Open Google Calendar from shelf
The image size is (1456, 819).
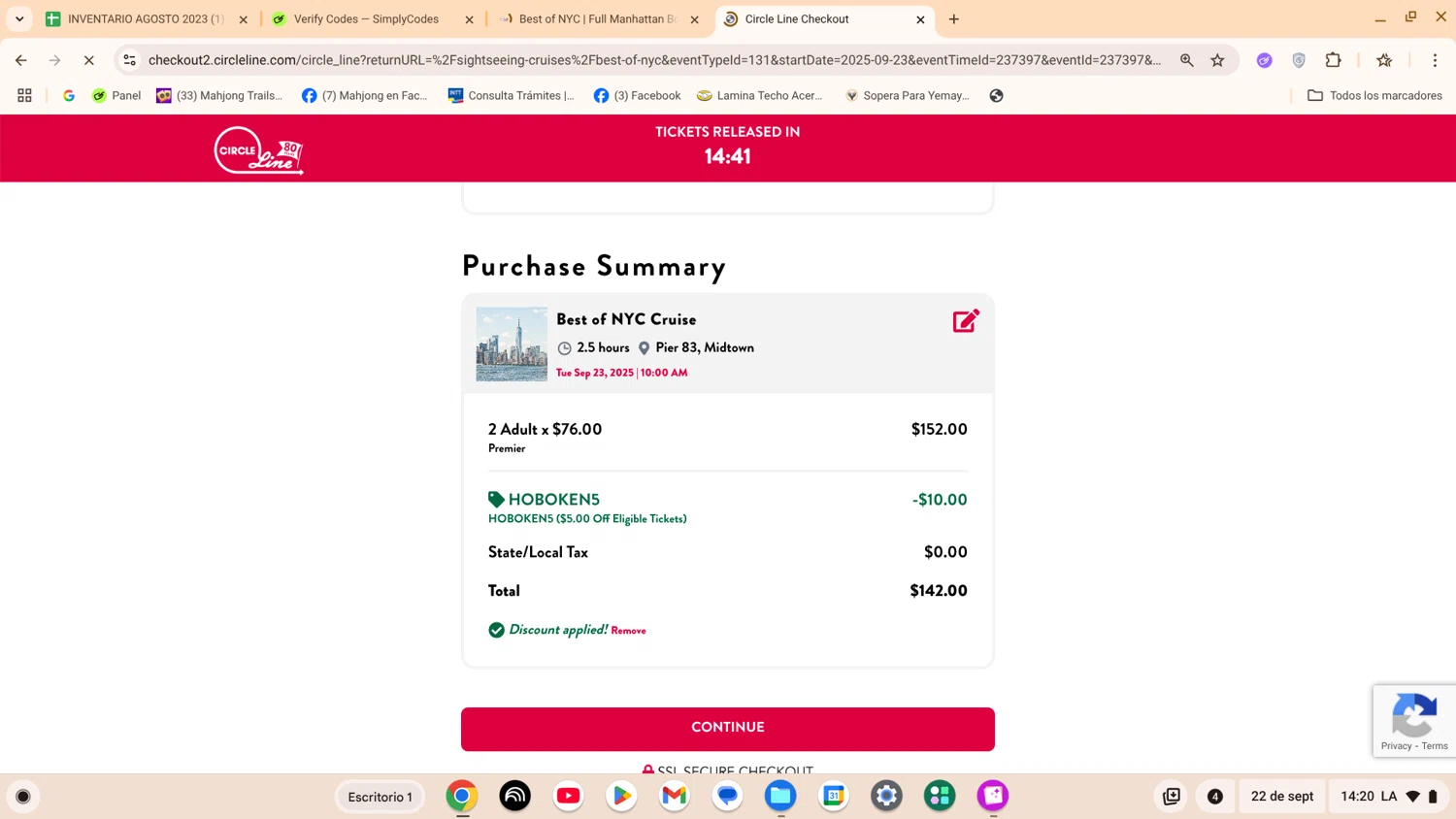[x=834, y=796]
